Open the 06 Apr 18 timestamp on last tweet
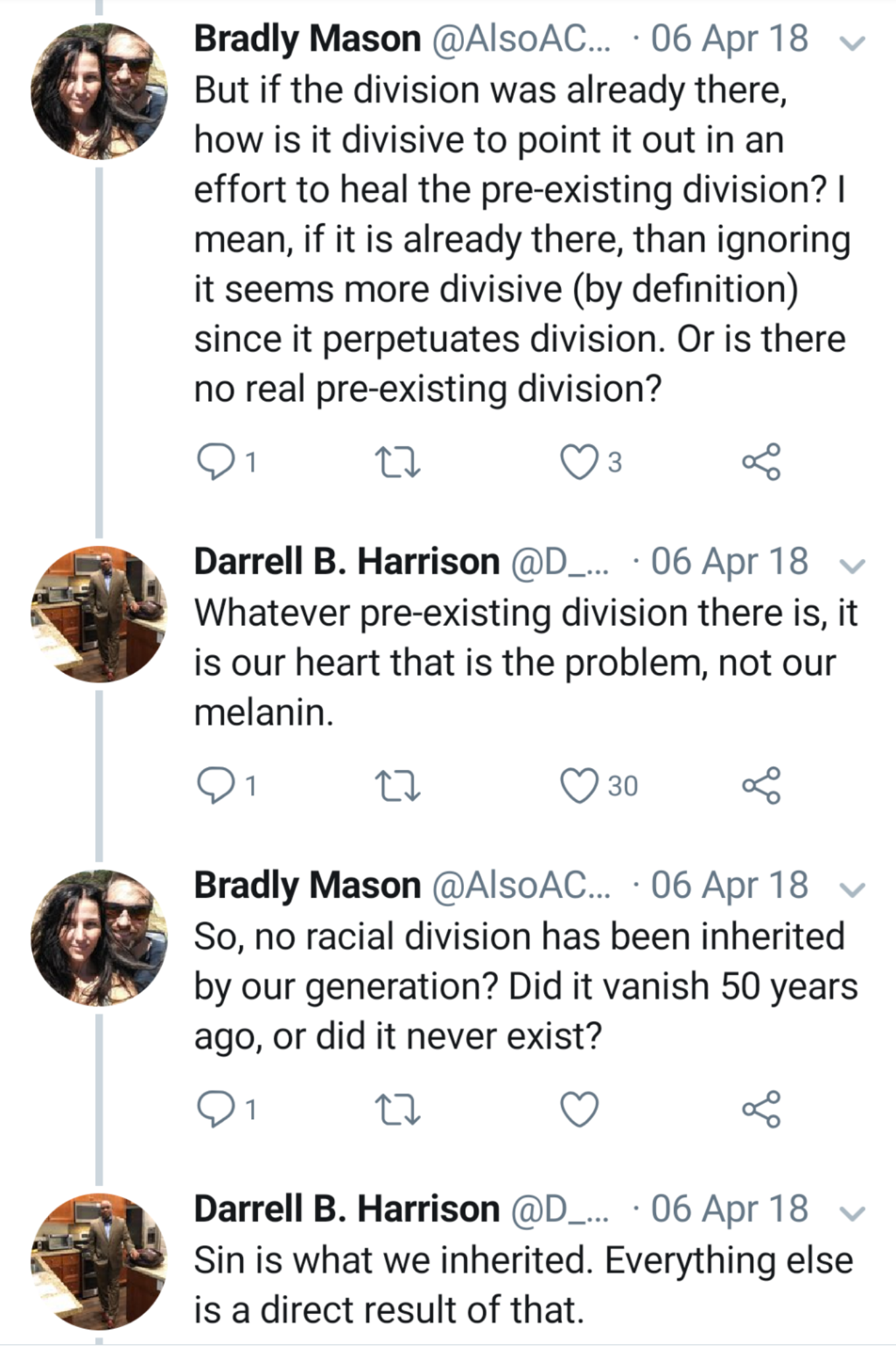This screenshot has height=1350, width=896. 729,1209
